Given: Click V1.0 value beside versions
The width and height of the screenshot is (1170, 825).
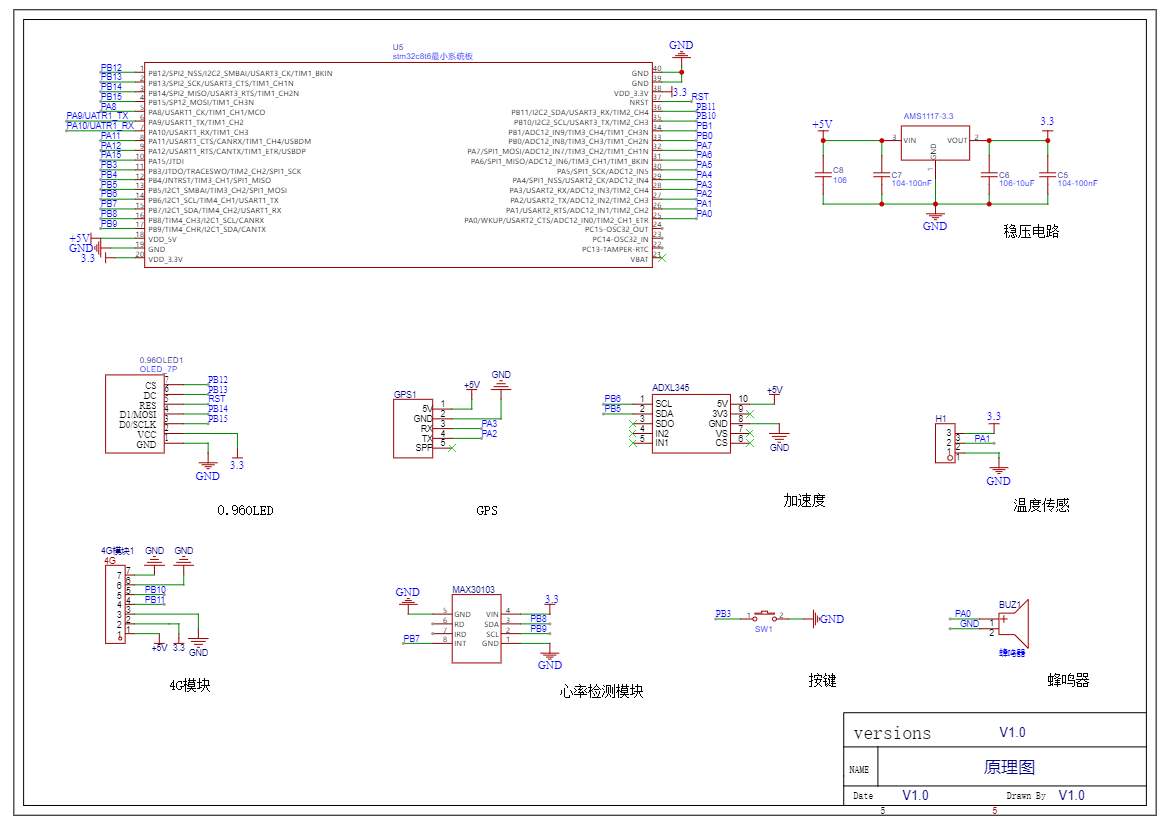Looking at the screenshot, I should point(1013,733).
